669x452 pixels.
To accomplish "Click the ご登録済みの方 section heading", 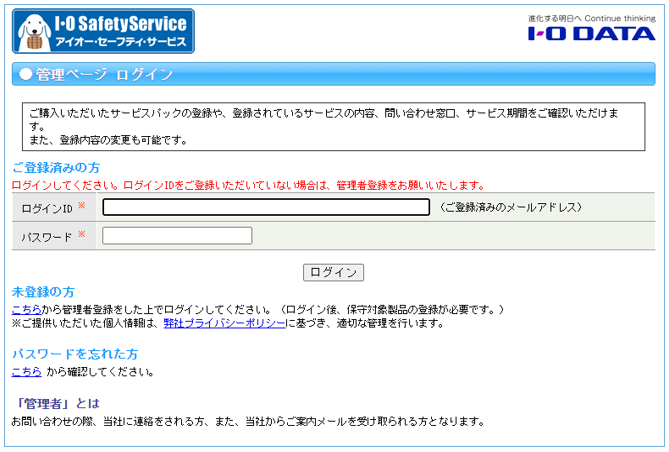I will pyautogui.click(x=56, y=168).
